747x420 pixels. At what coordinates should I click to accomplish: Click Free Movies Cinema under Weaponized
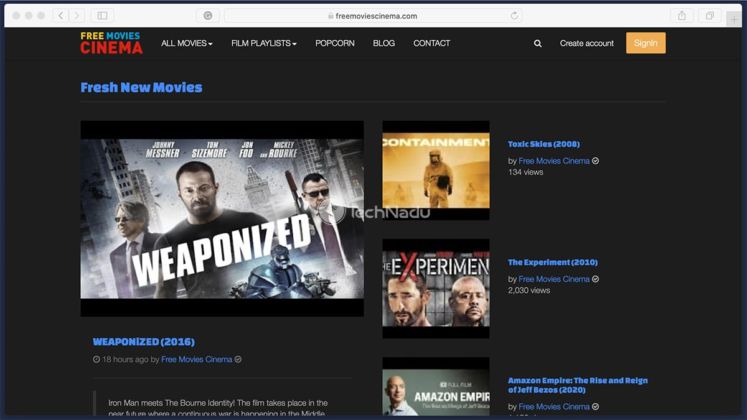(x=196, y=360)
